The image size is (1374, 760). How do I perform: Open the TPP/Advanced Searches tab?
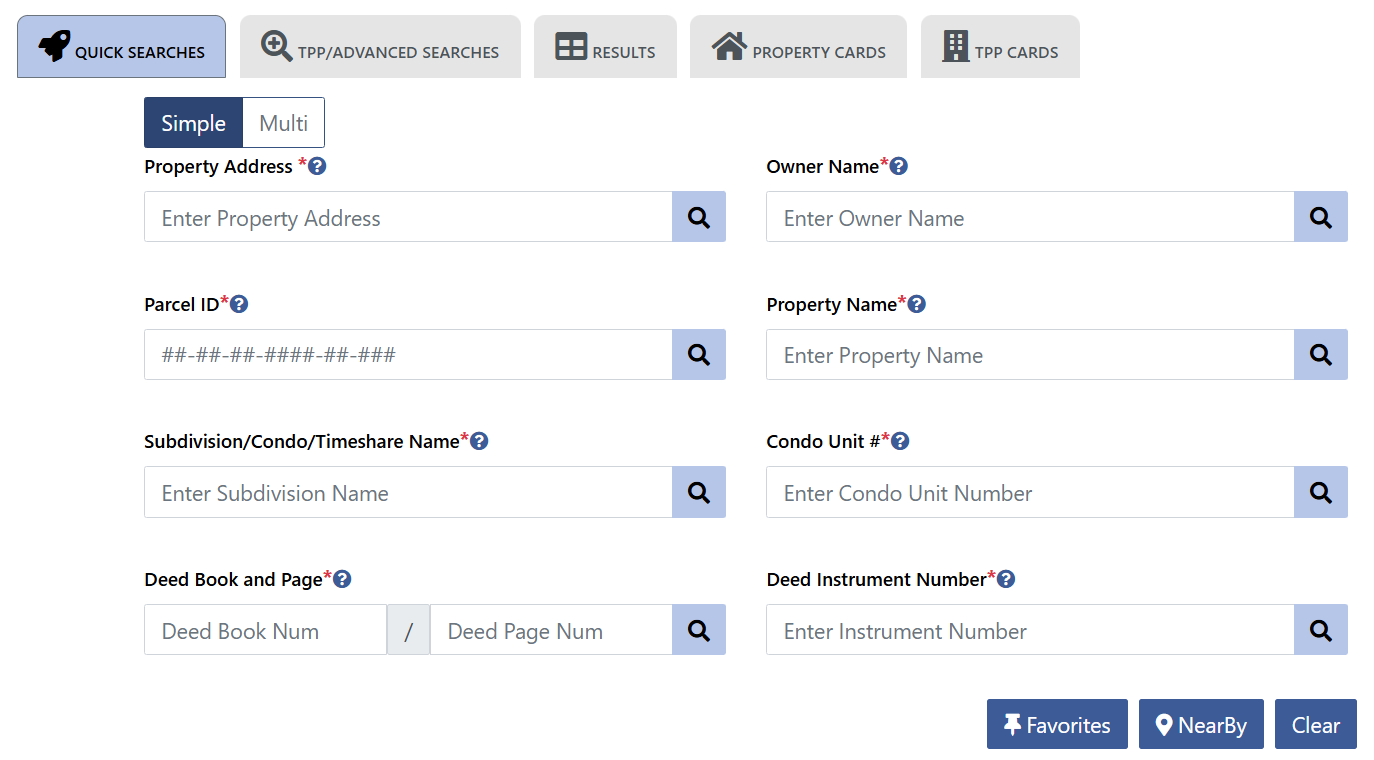tap(380, 48)
